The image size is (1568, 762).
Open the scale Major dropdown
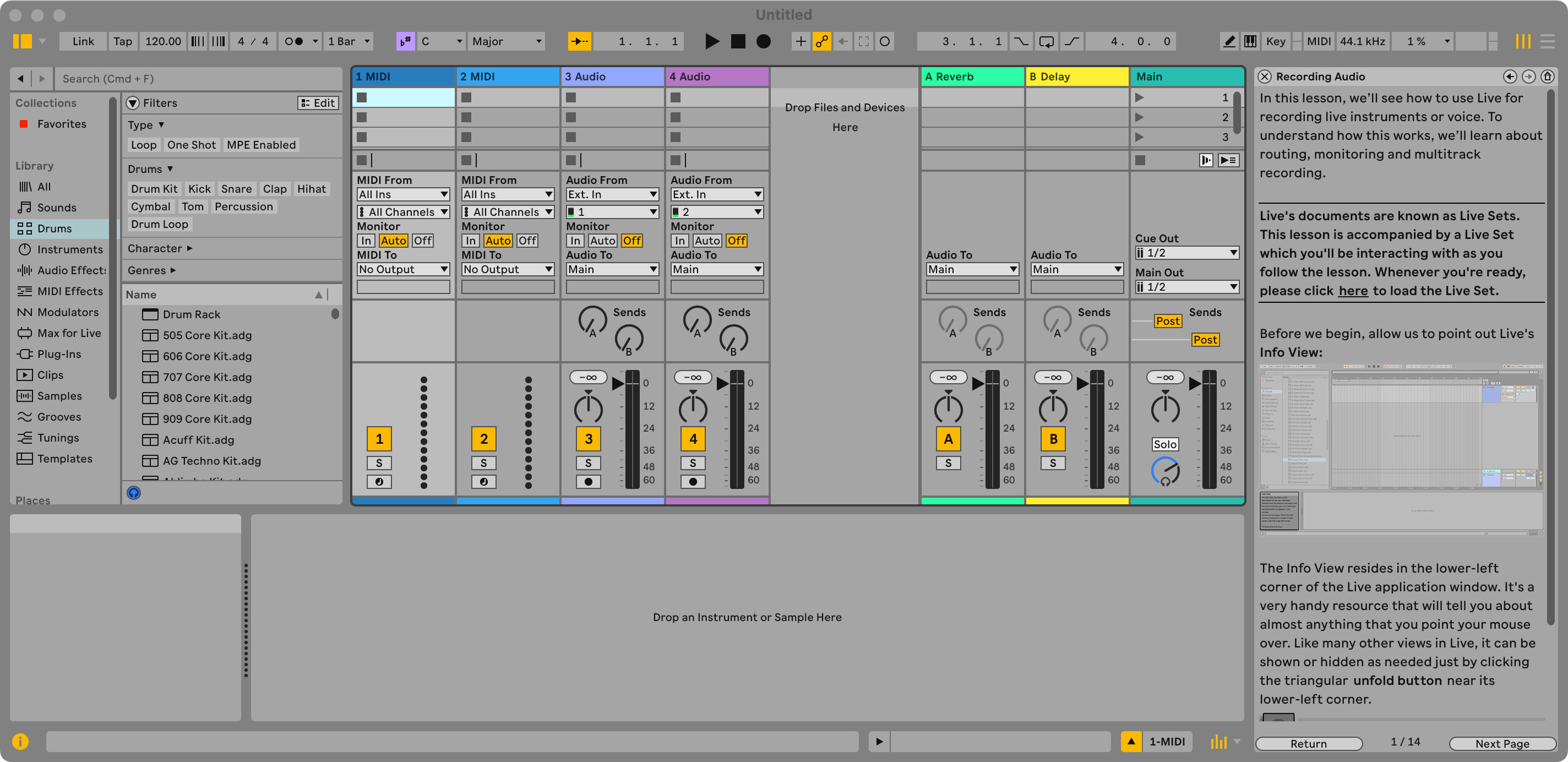[507, 41]
